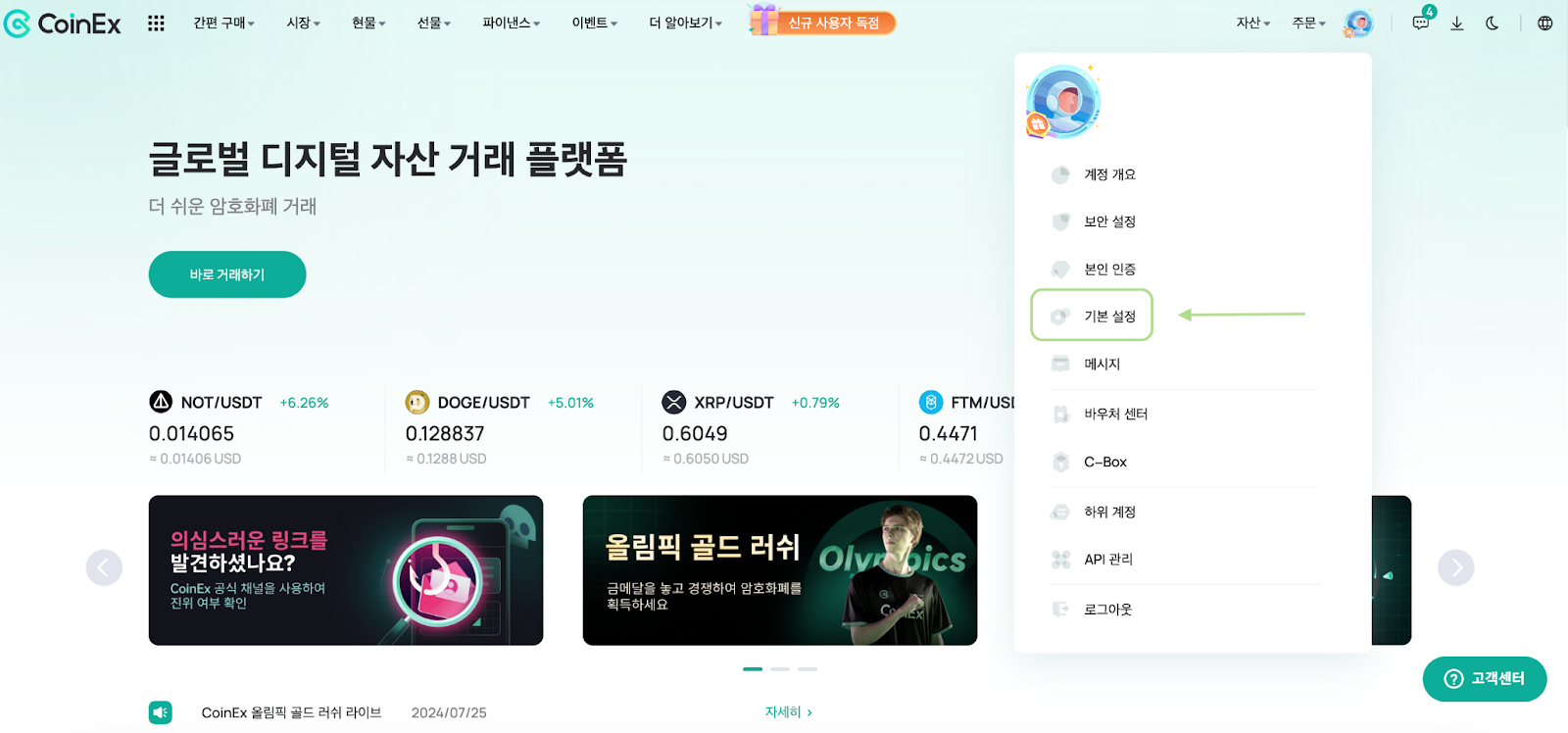Click the next carousel arrow on banners
This screenshot has width=1568, height=733.
coord(1456,567)
